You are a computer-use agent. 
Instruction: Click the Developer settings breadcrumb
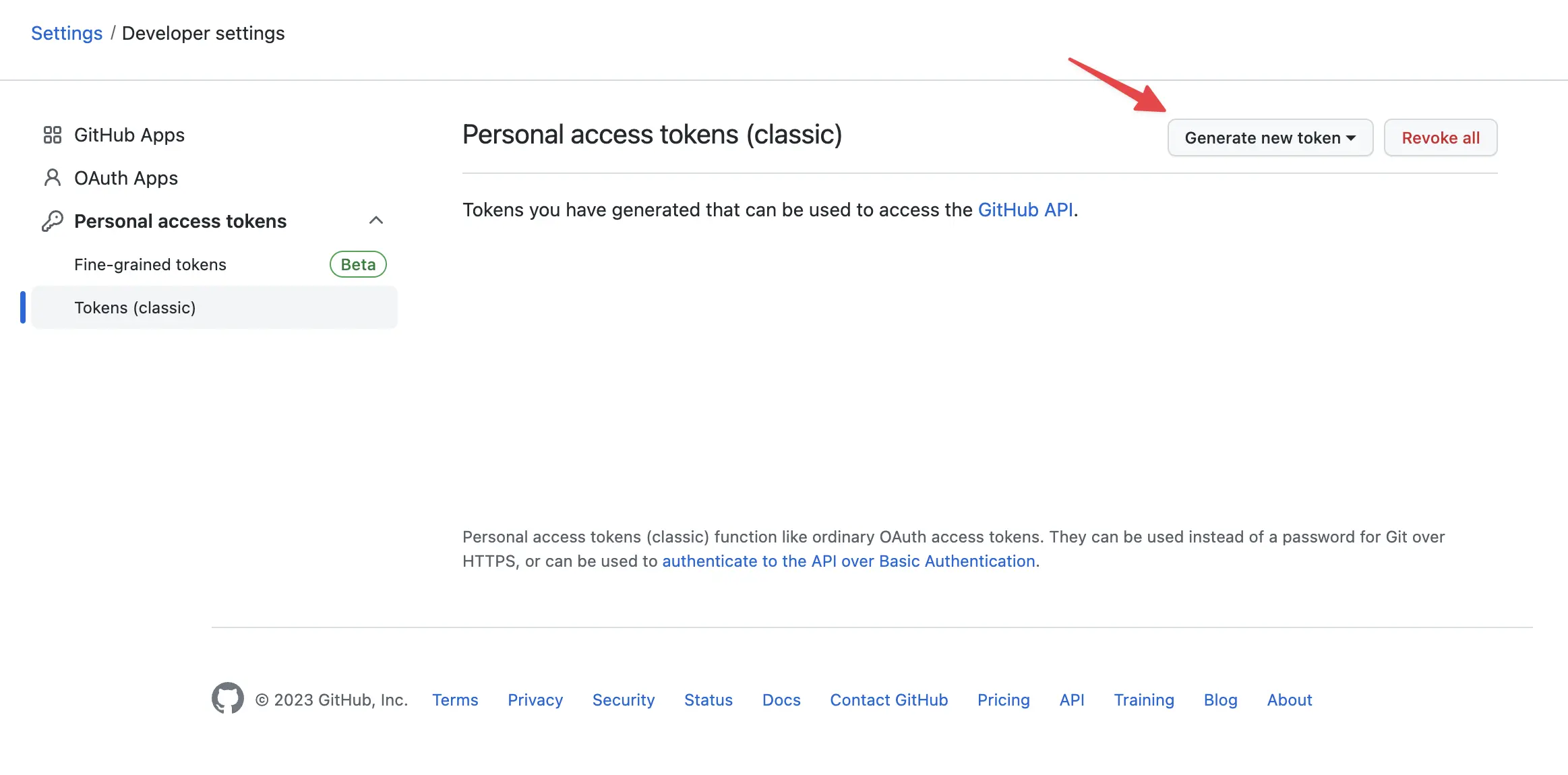coord(204,32)
